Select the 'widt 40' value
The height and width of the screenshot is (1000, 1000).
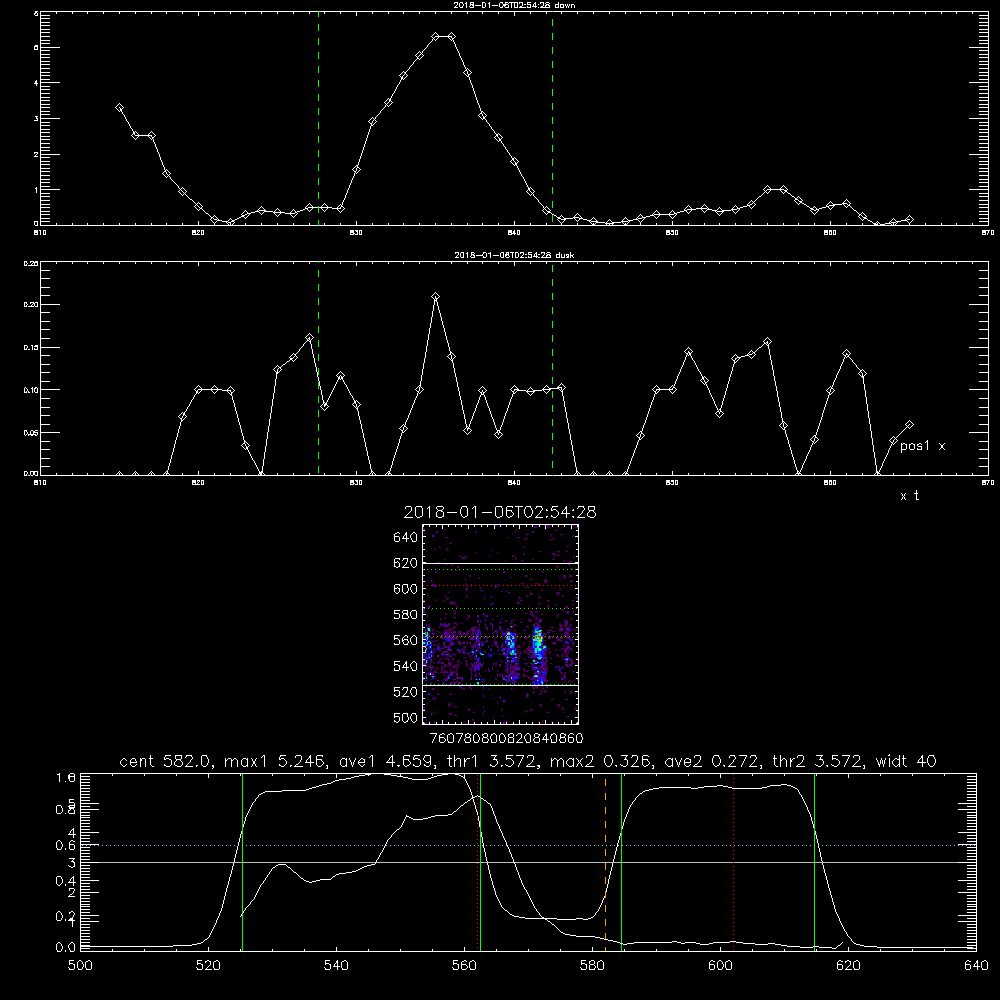click(906, 761)
